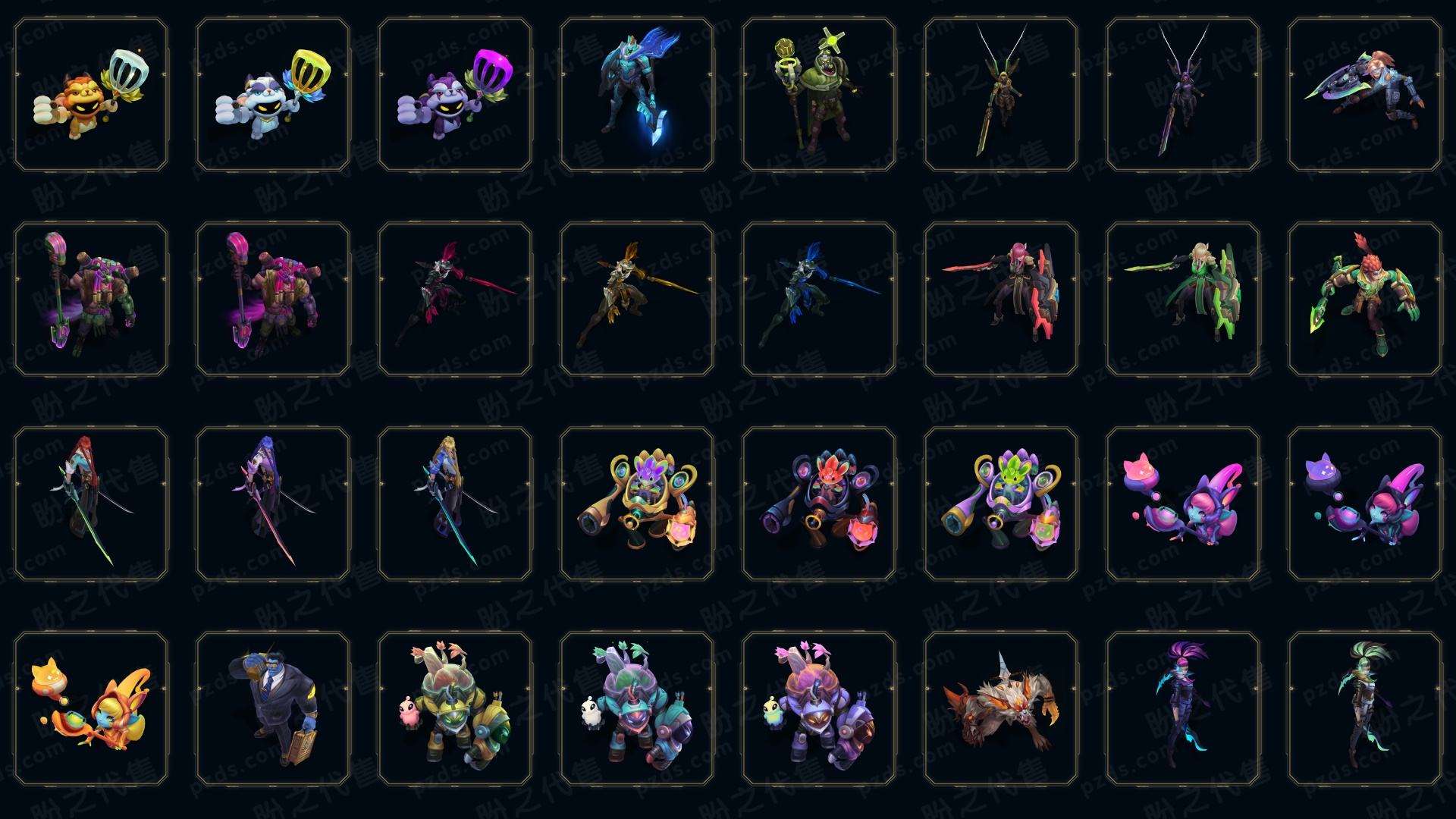Choose the purple-haired female assassin skin
1456x819 pixels.
click(x=1183, y=709)
